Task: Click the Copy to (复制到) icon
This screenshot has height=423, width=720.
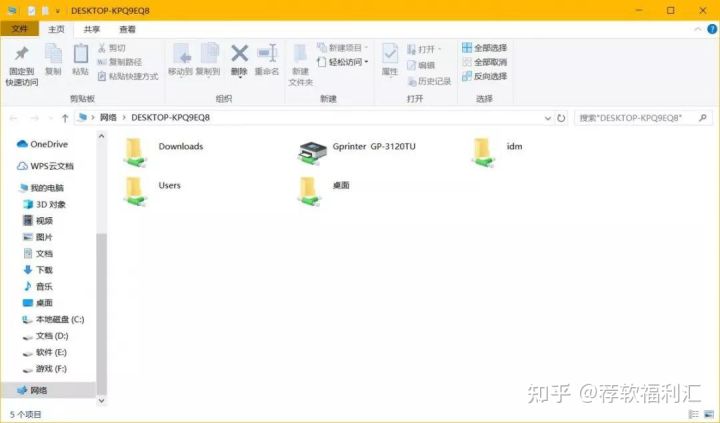Action: [209, 54]
